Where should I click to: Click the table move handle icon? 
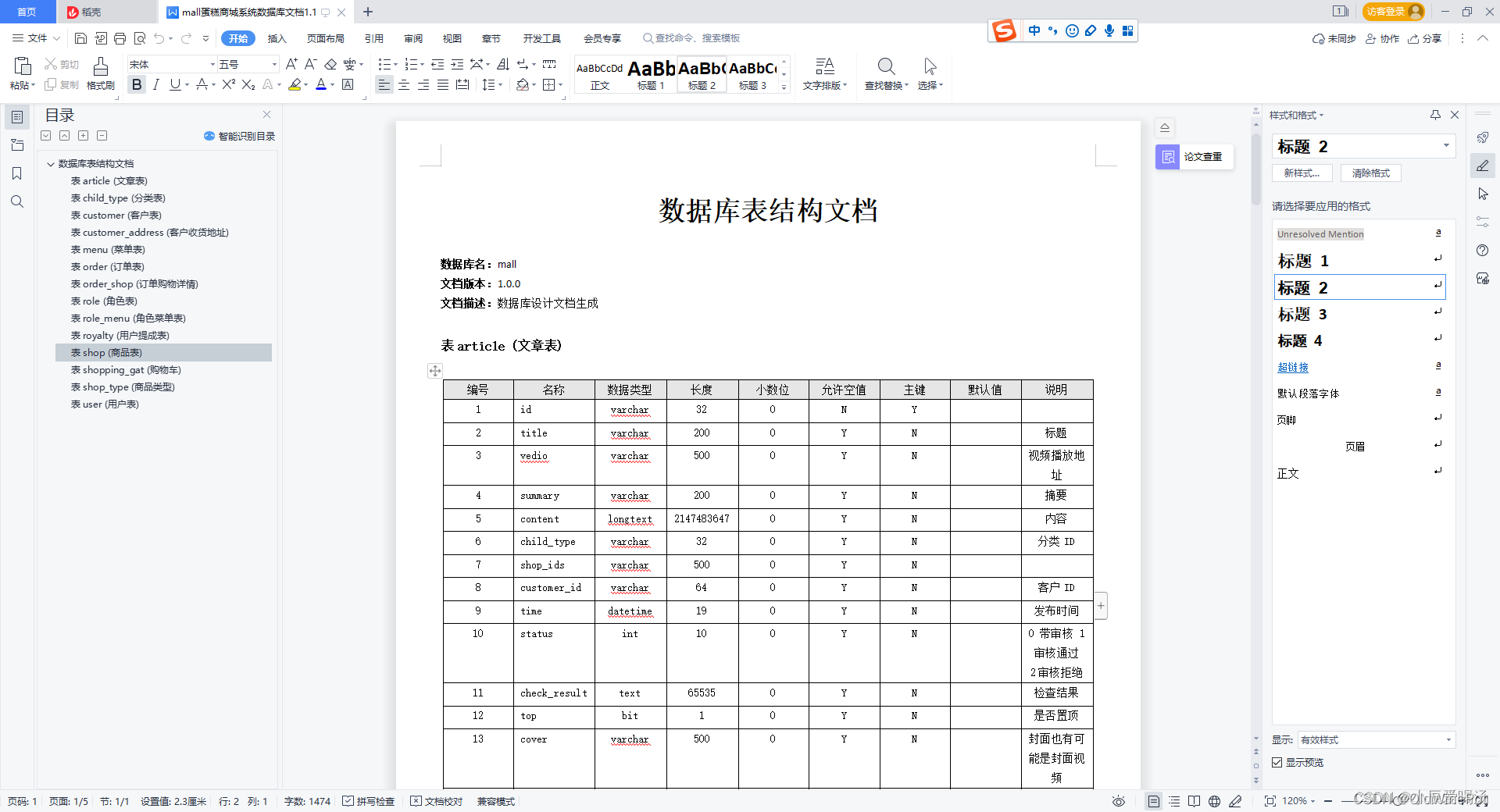(435, 371)
